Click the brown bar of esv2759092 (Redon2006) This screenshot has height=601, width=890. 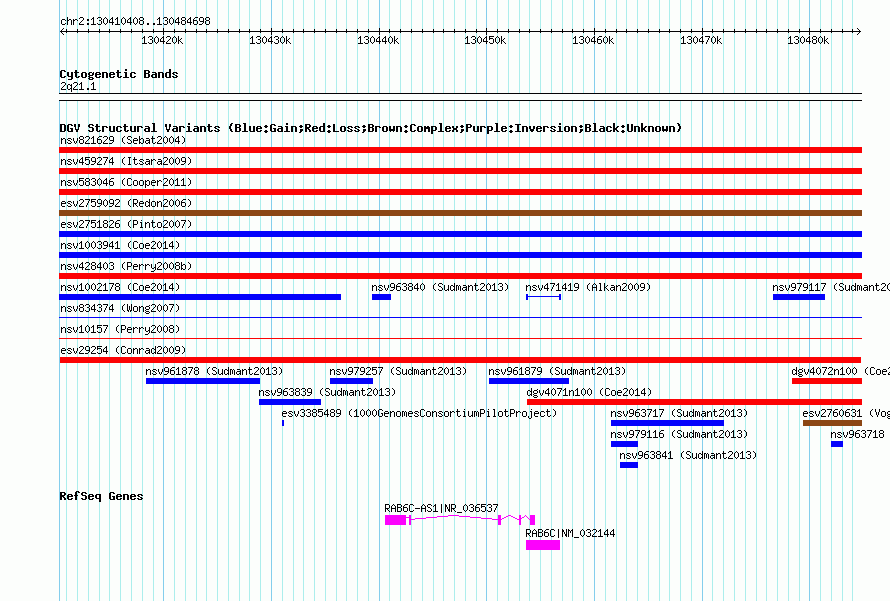[x=460, y=213]
